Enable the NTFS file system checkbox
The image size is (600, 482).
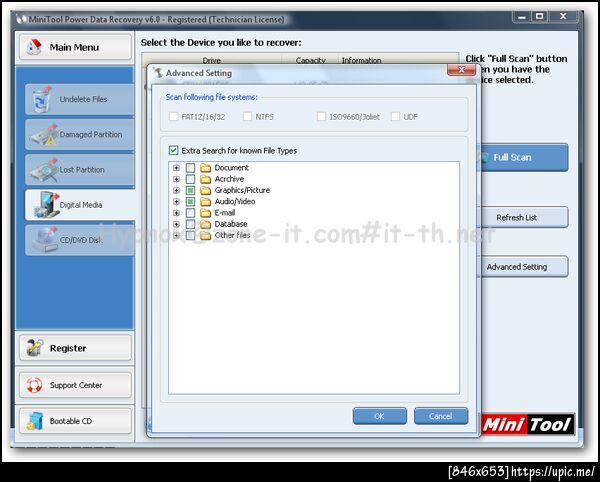pos(248,116)
